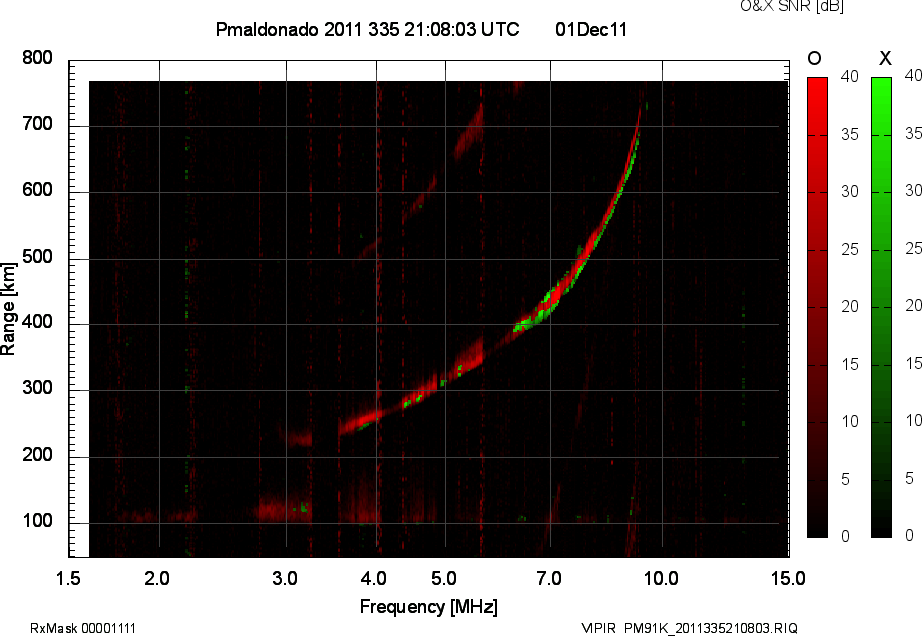The width and height of the screenshot is (922, 636).
Task: Click the 500 range tick label
Action: (37, 257)
